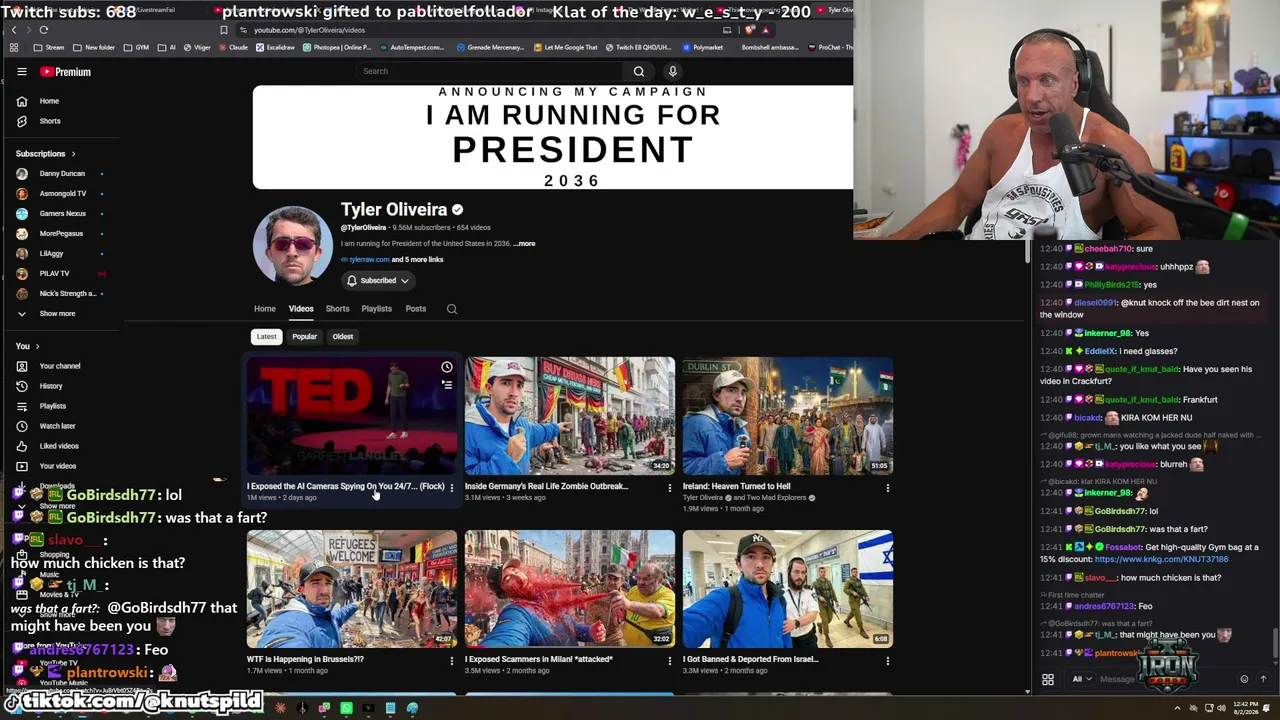Screen dimensions: 1280x720
Task: Add TED thumbnail video to Watch later
Action: [x=447, y=367]
